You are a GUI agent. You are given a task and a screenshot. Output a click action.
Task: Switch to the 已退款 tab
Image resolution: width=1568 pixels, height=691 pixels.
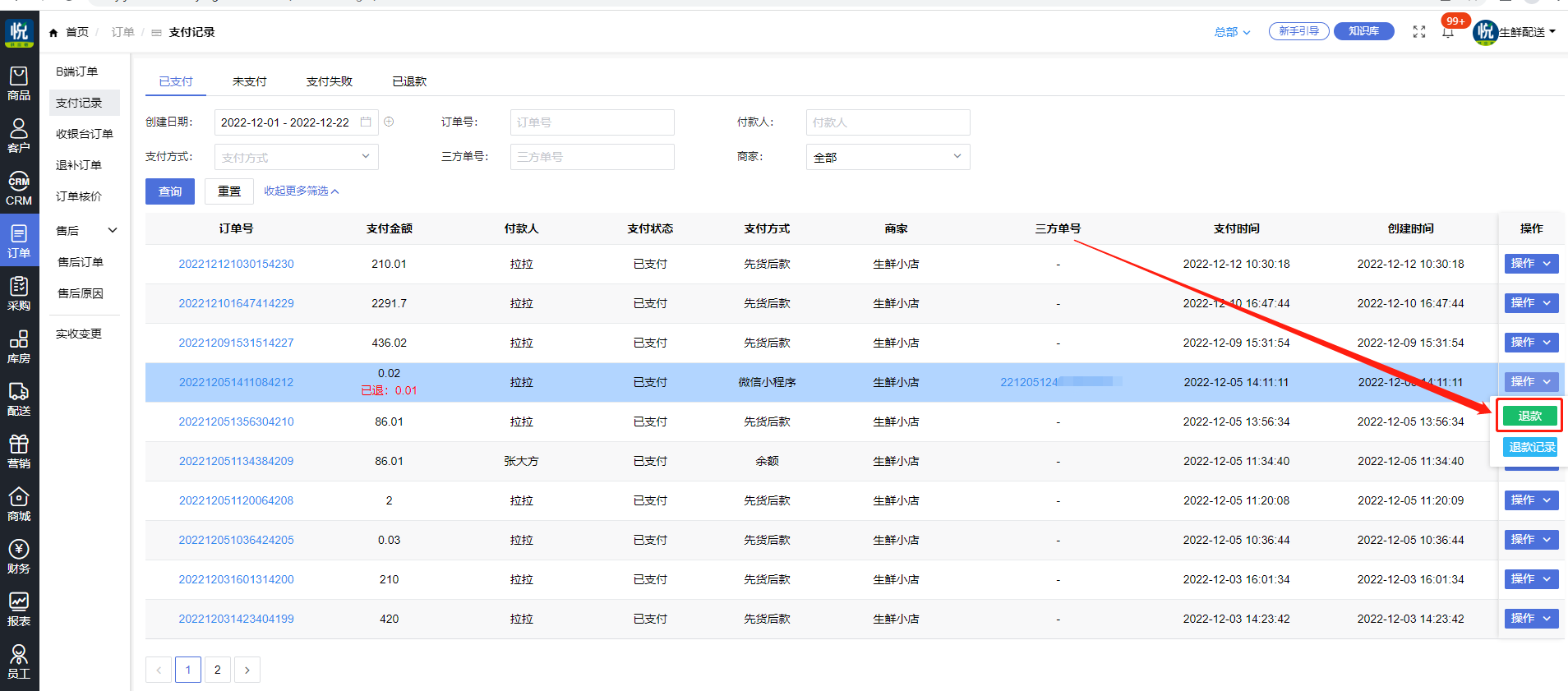point(409,81)
